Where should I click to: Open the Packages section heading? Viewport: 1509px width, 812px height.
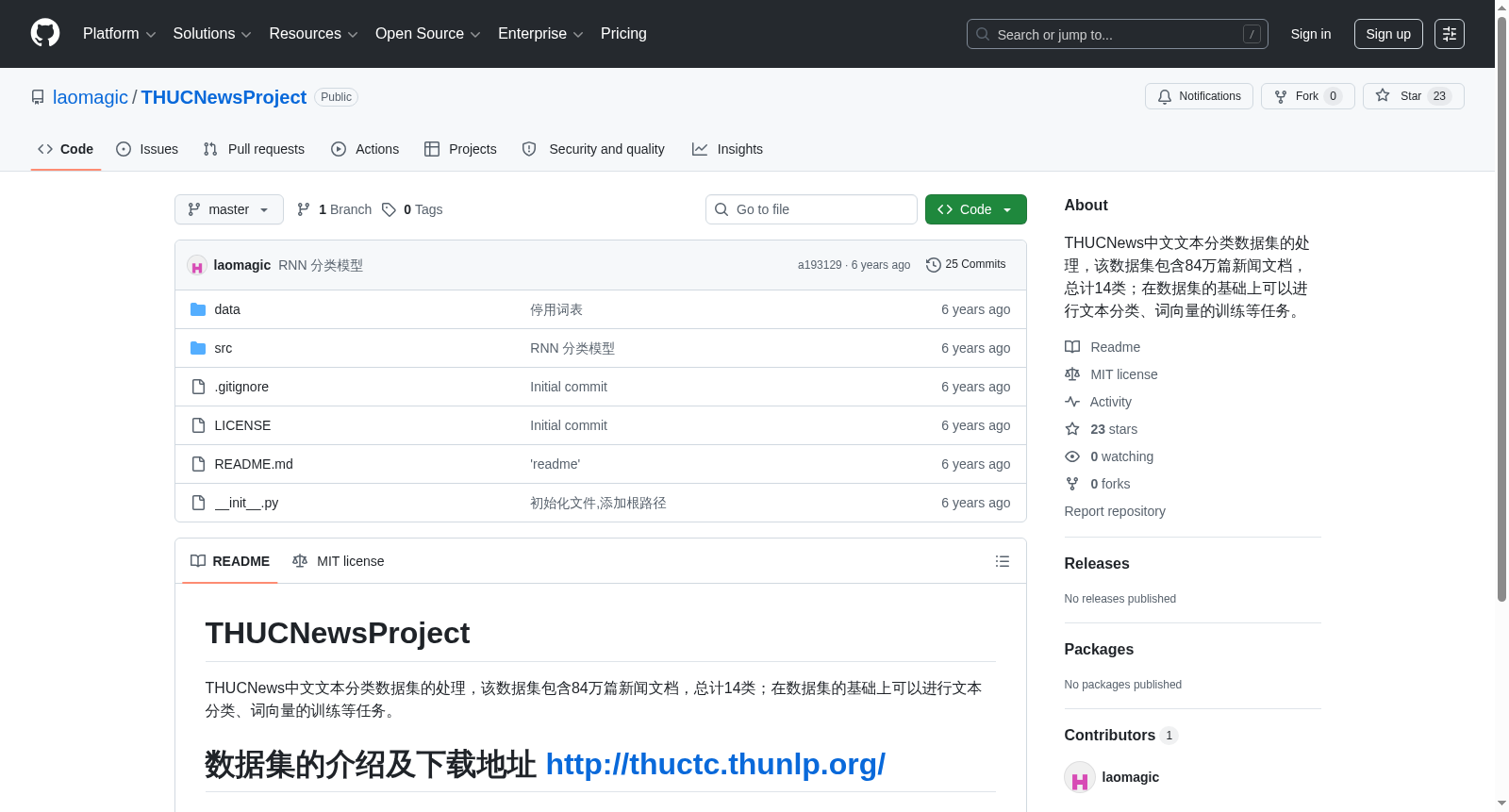pos(1099,649)
